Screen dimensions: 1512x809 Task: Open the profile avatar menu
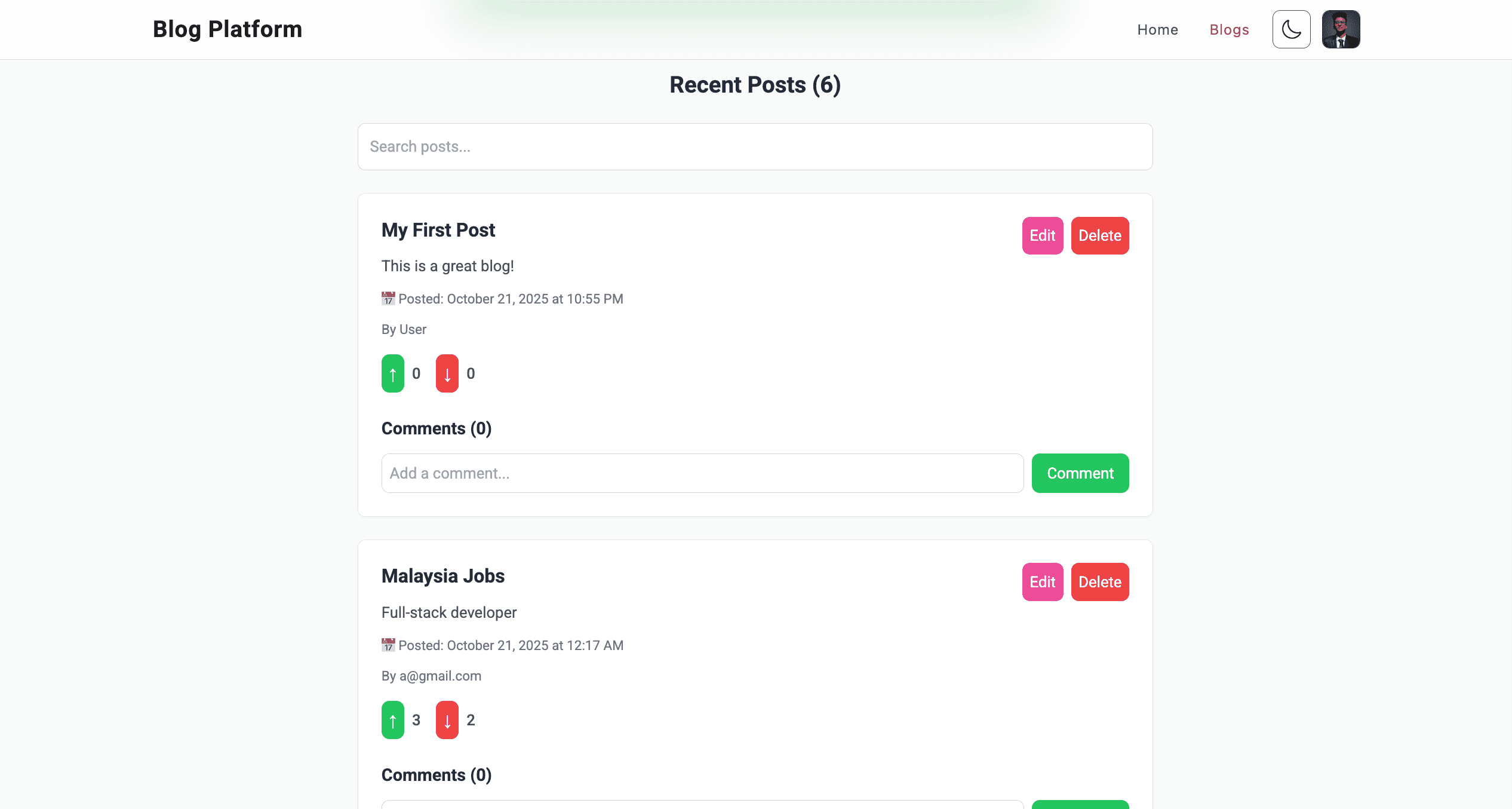1341,29
